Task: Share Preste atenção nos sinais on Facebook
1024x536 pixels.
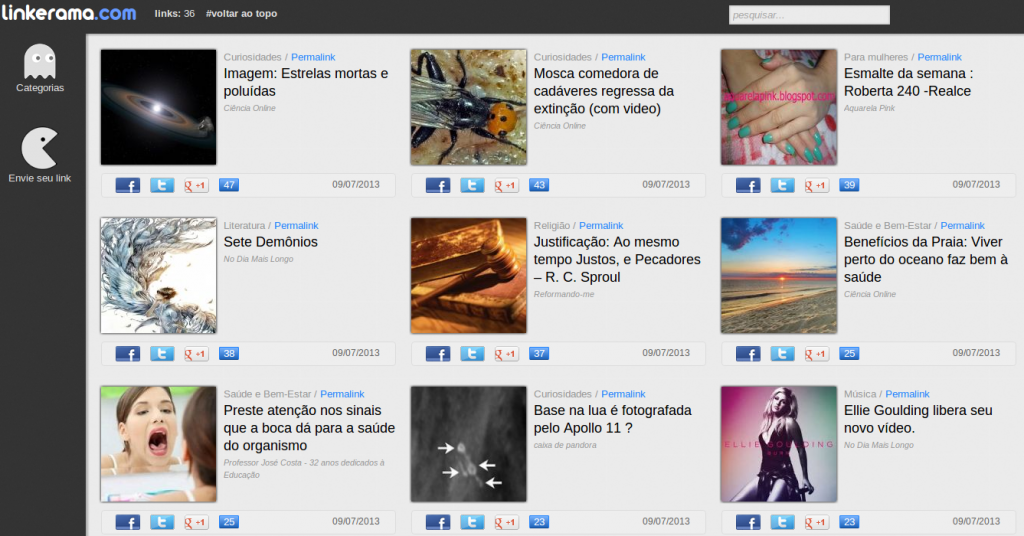Action: 128,522
